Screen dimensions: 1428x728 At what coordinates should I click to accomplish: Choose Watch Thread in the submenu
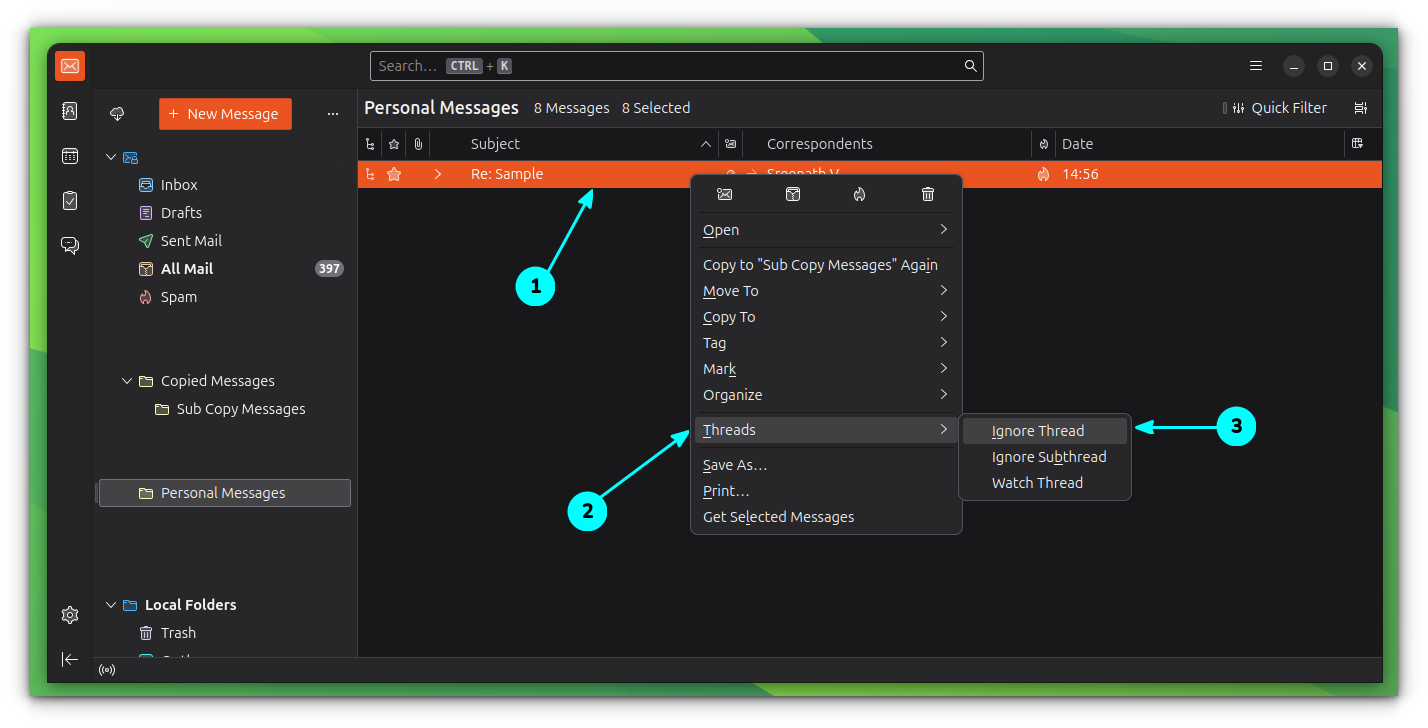click(x=1037, y=483)
